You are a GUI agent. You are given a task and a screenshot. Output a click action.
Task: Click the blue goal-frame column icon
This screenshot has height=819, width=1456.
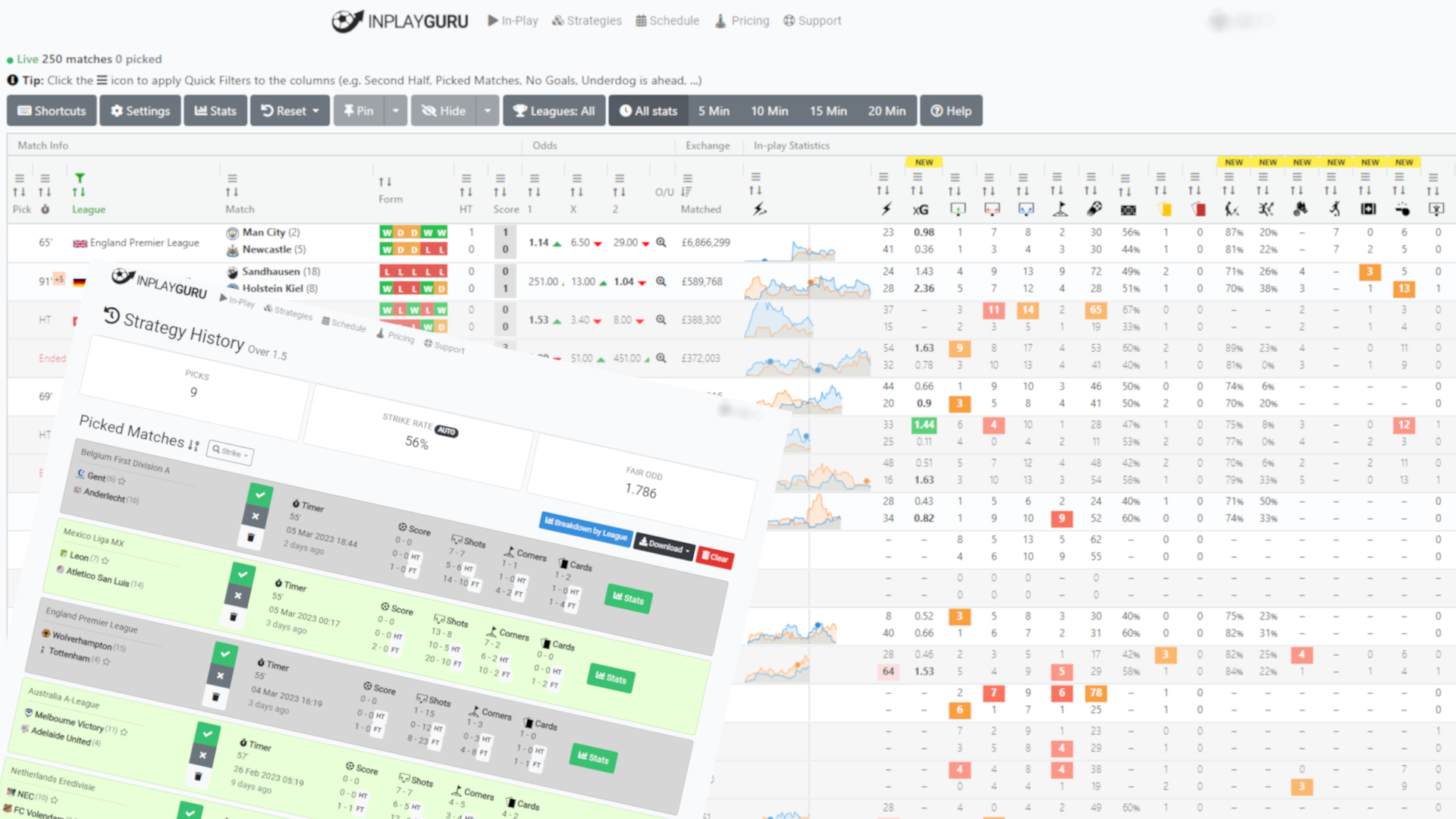1026,209
